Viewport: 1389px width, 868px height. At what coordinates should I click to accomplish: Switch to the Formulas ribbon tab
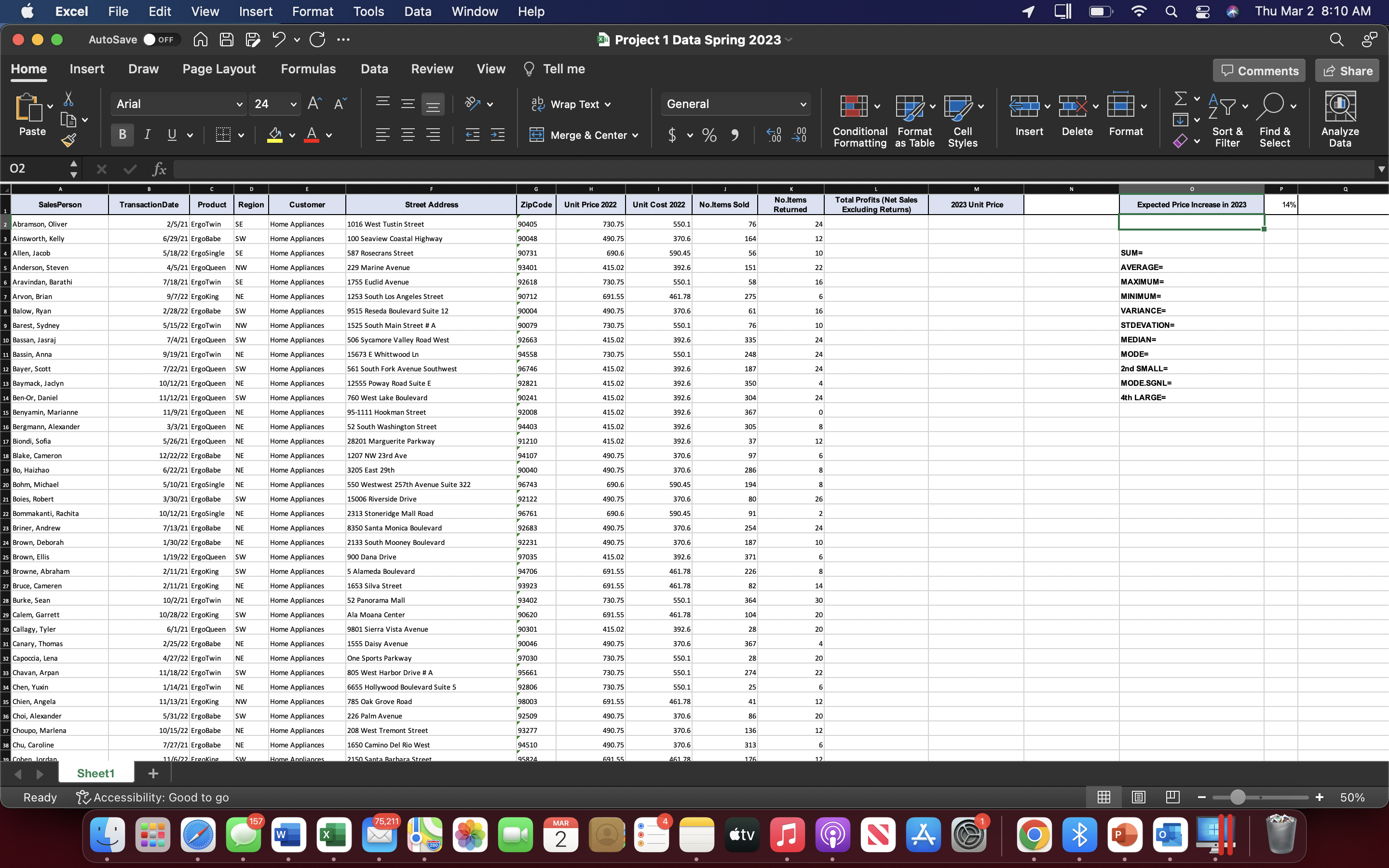tap(308, 69)
